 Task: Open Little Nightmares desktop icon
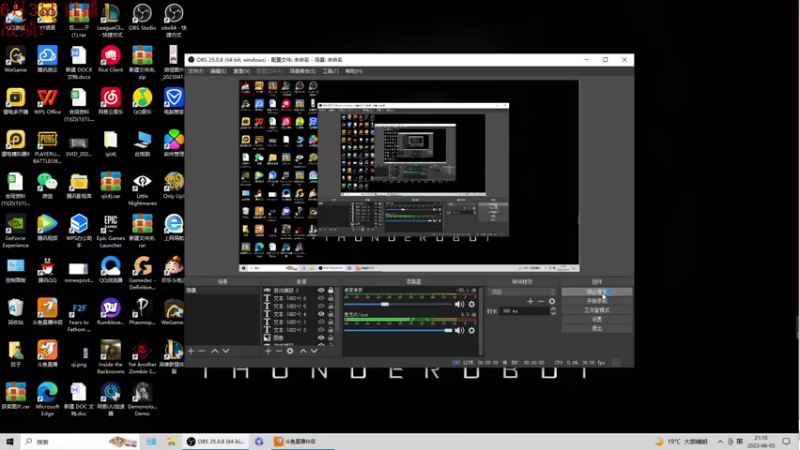point(142,189)
